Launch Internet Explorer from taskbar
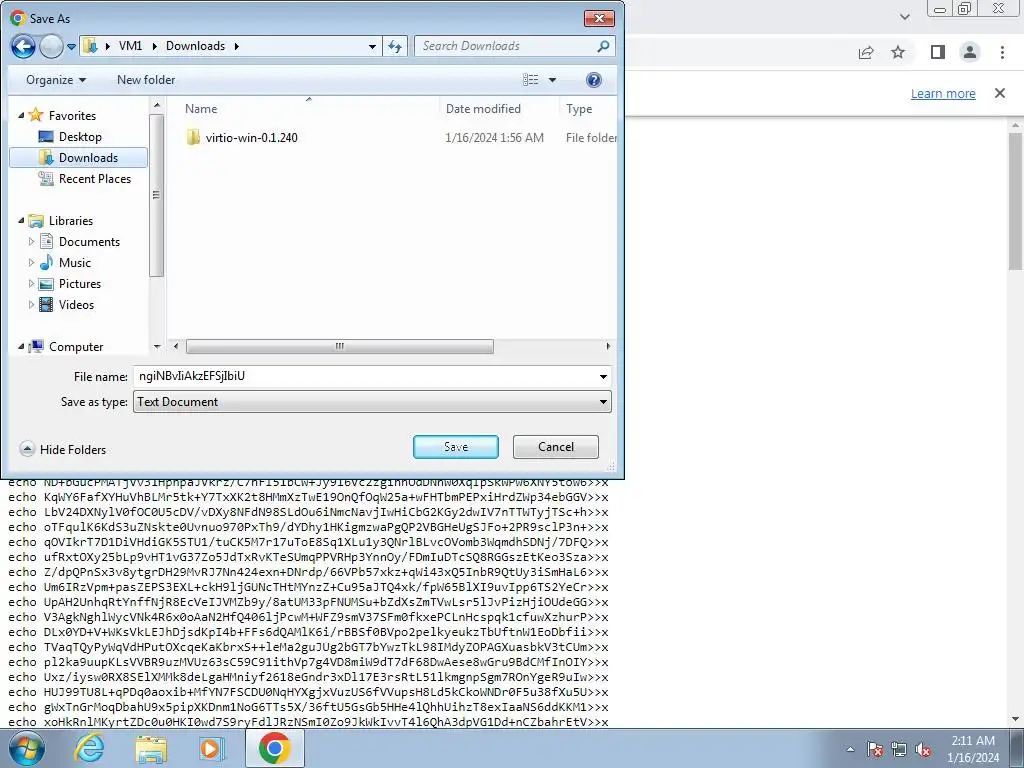 point(89,748)
